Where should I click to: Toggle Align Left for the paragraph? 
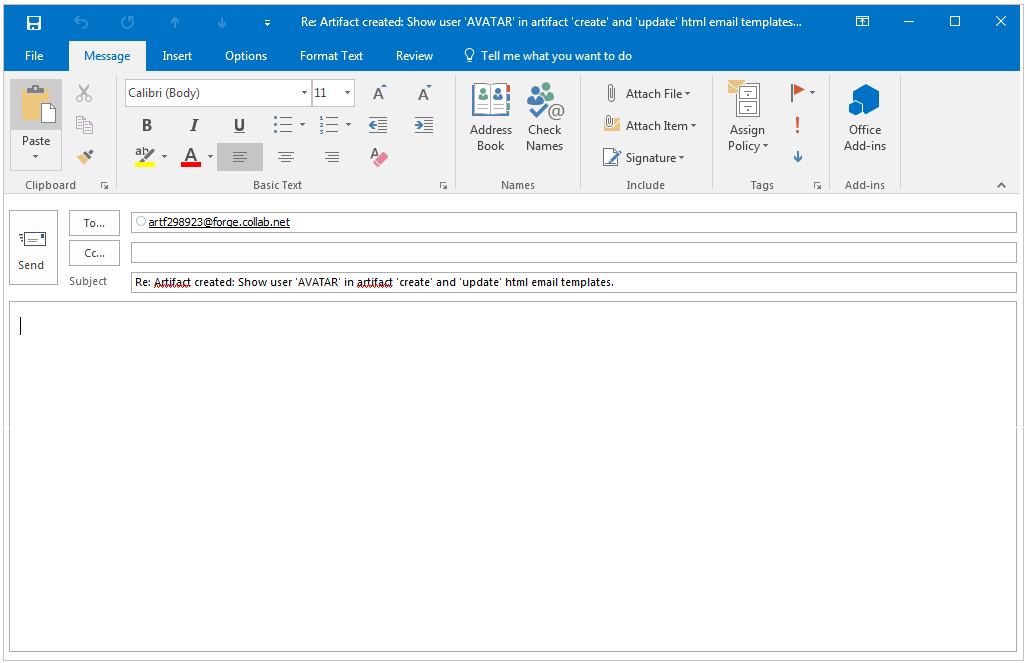(240, 157)
